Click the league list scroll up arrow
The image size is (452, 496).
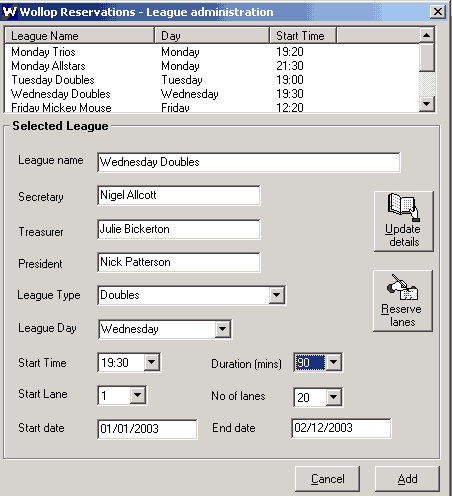coord(427,35)
